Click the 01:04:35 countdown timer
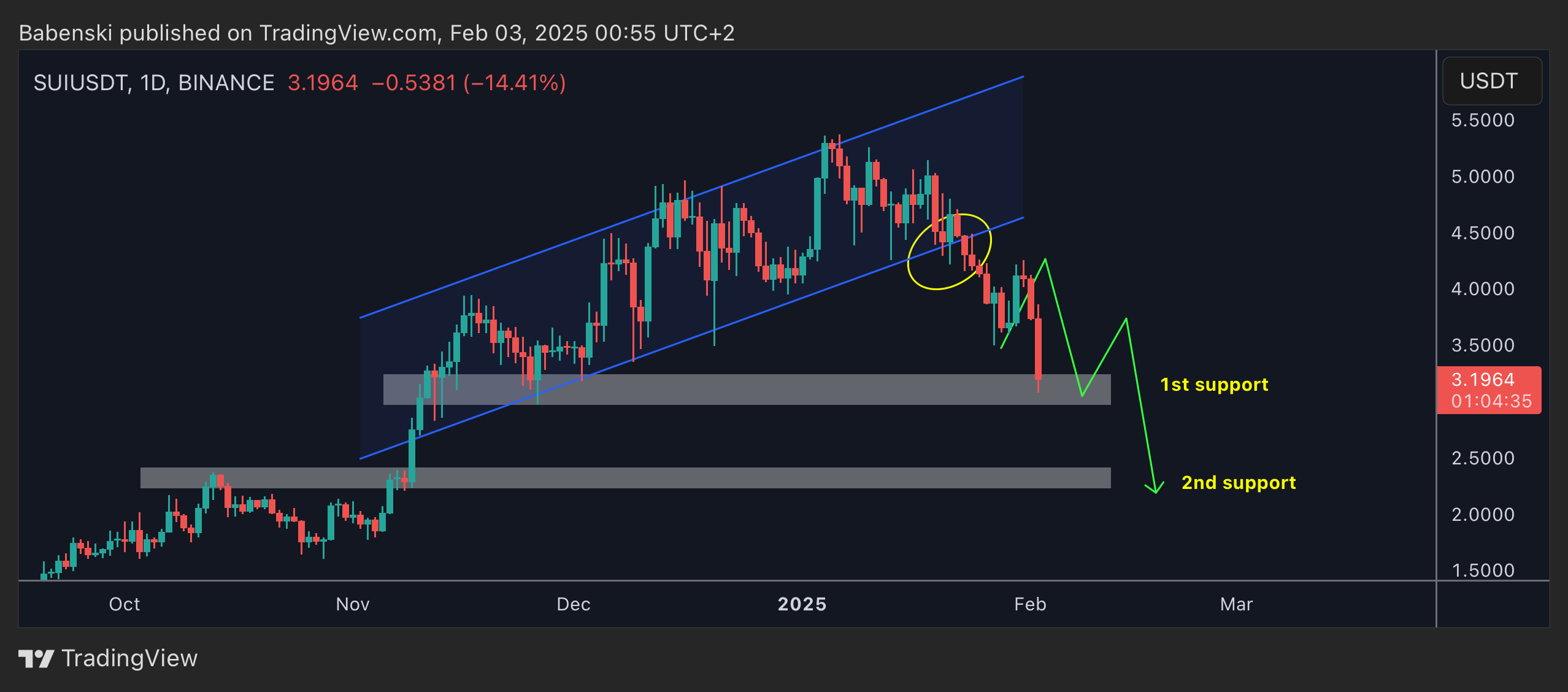This screenshot has height=692, width=1568. [1491, 401]
